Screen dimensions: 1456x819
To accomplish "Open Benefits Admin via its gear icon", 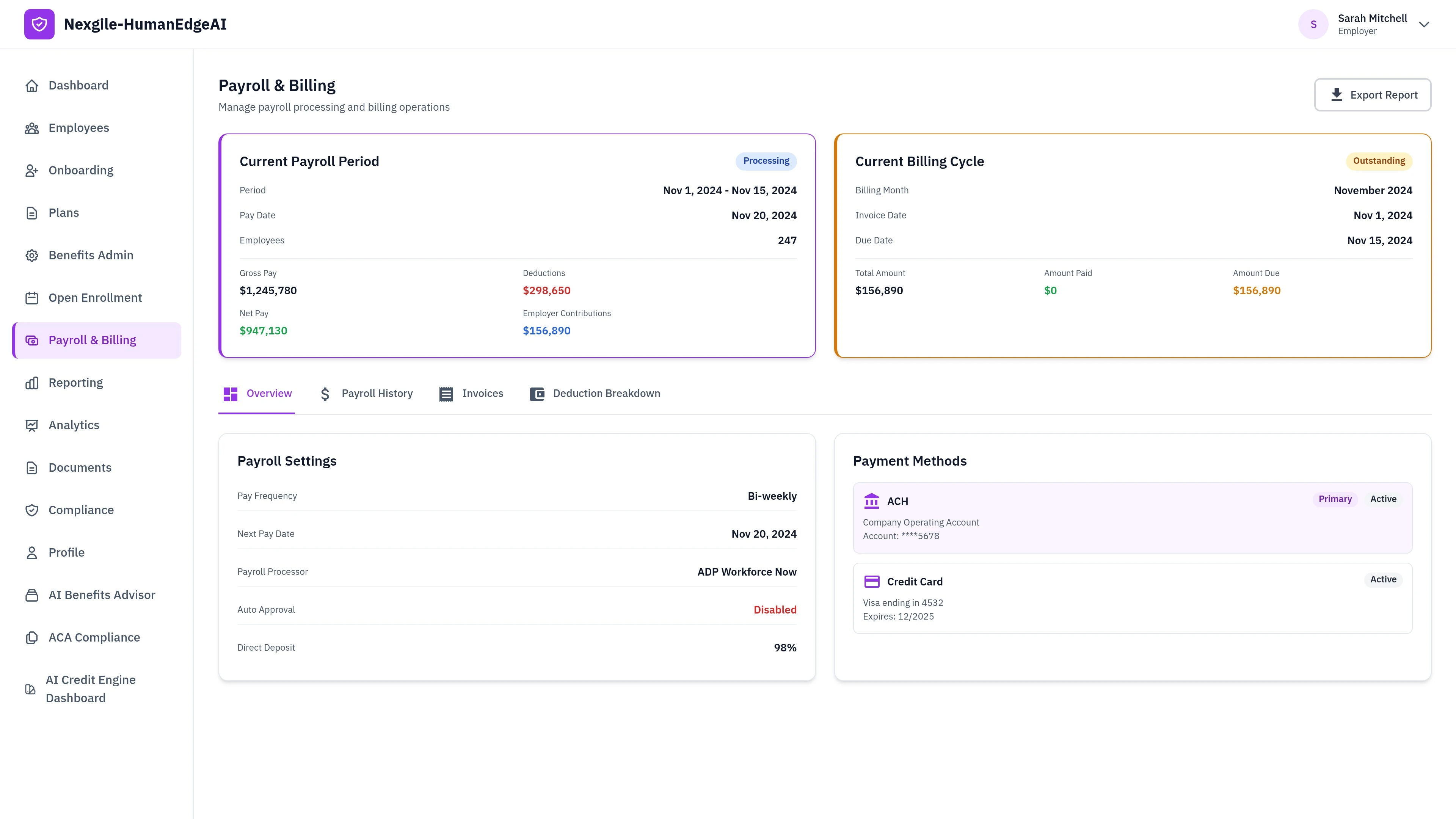I will click(x=31, y=255).
